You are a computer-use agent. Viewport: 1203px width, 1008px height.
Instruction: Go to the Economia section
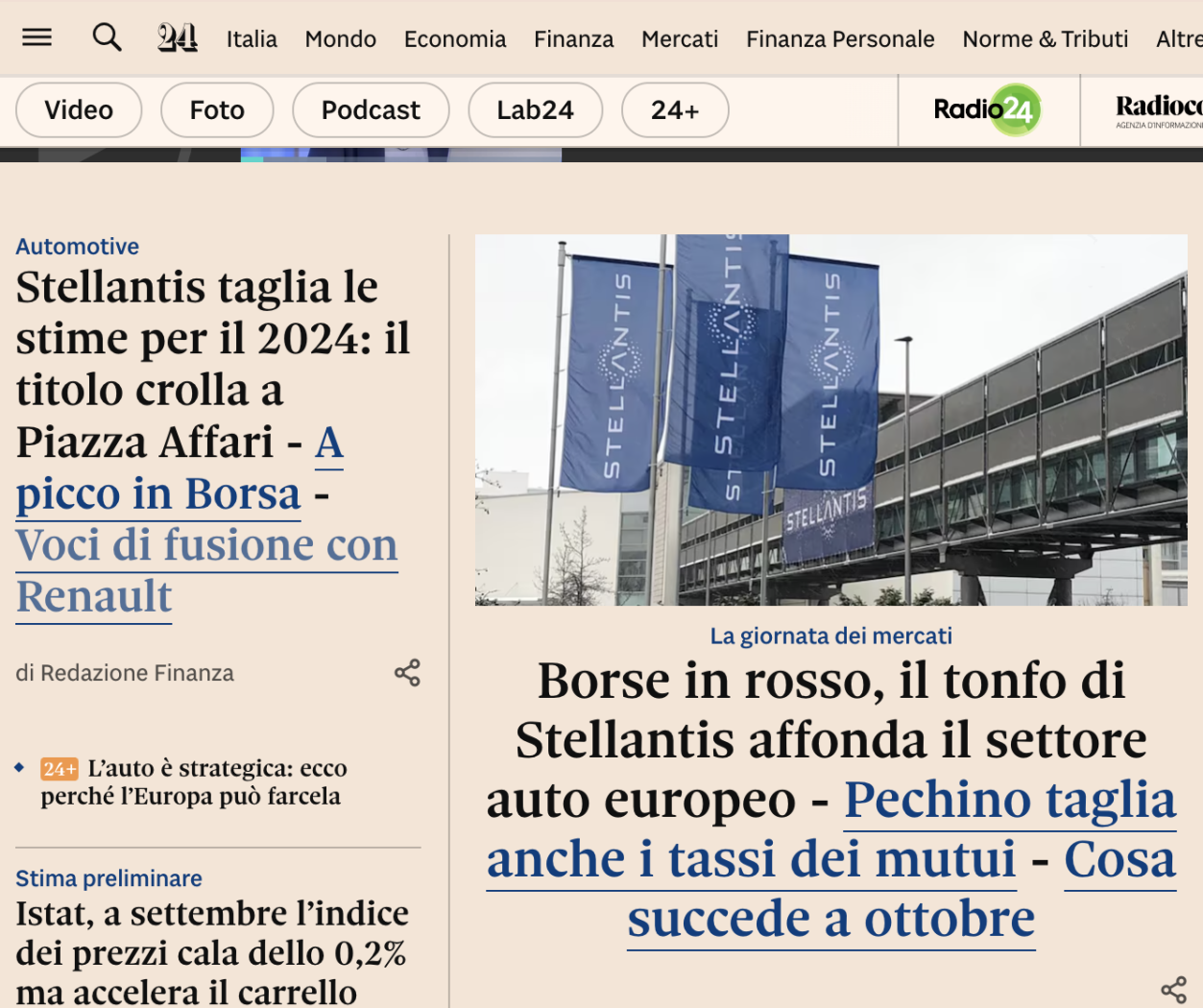point(455,39)
